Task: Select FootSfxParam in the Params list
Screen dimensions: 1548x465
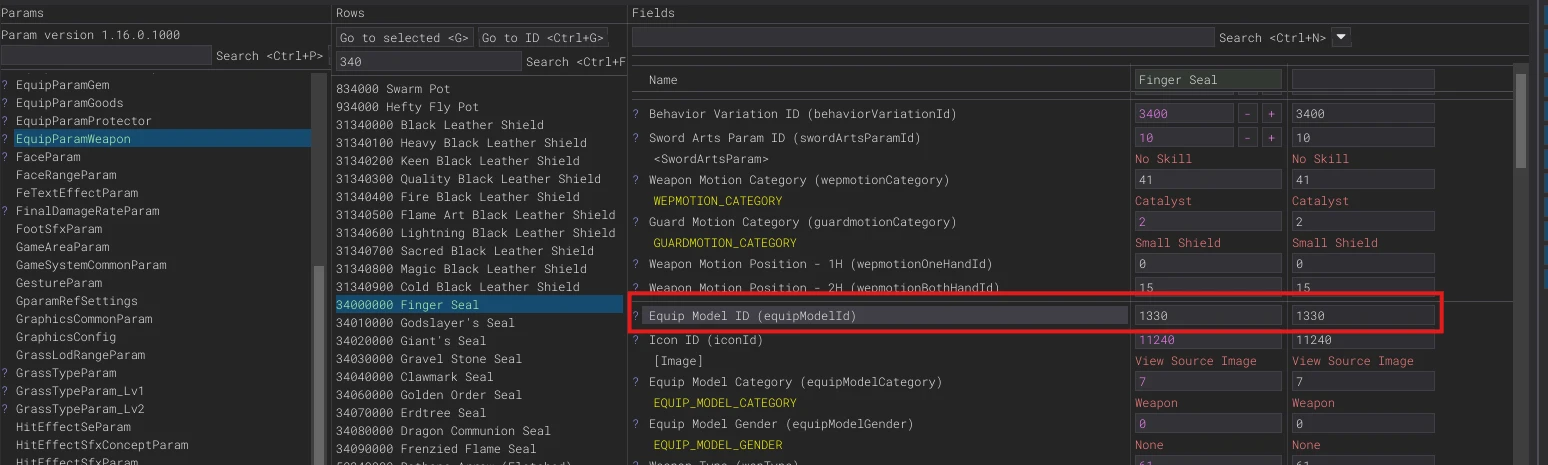Action: 59,229
